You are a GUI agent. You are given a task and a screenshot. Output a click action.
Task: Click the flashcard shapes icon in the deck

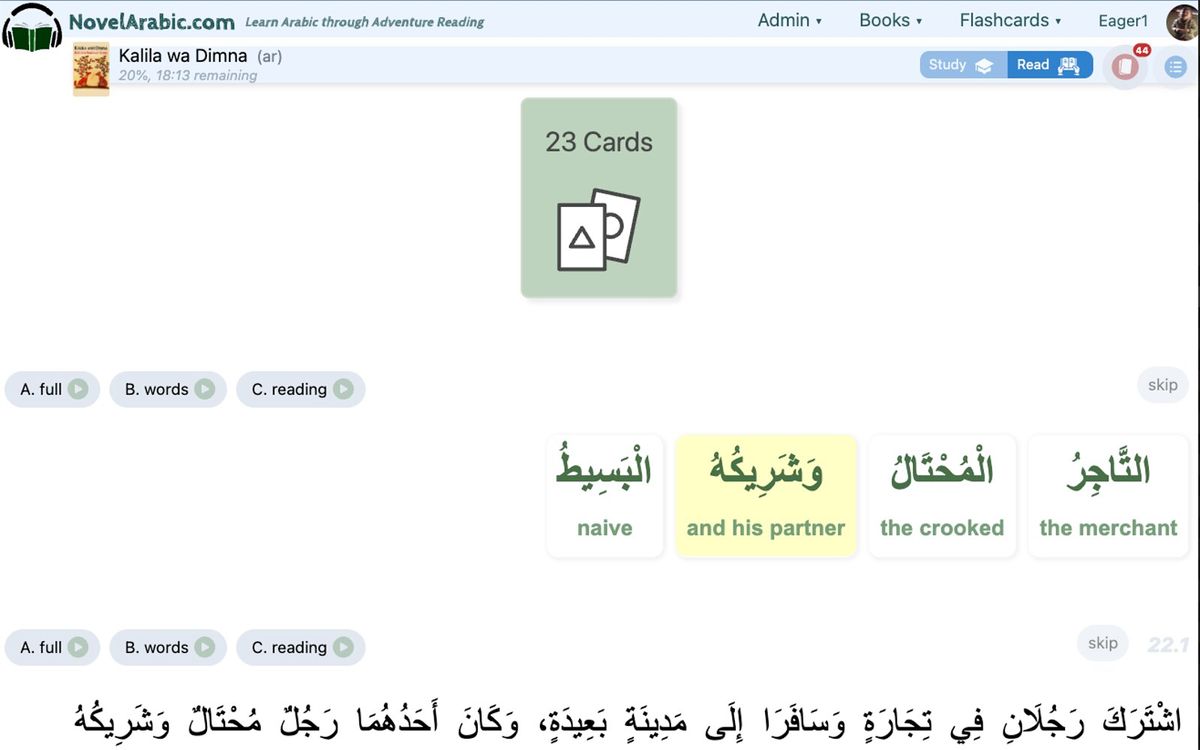pos(598,230)
